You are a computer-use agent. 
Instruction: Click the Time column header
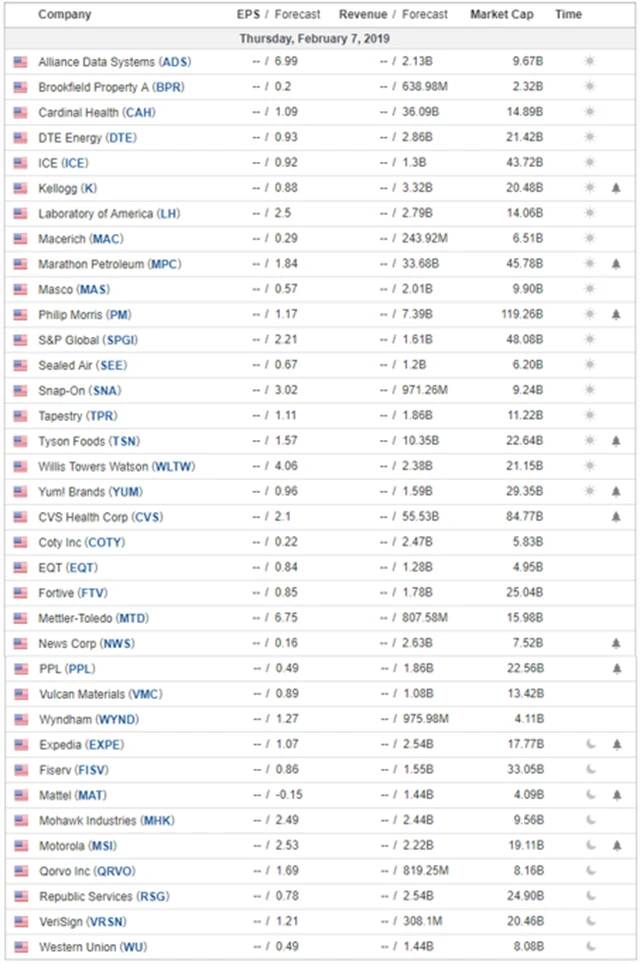coord(568,15)
